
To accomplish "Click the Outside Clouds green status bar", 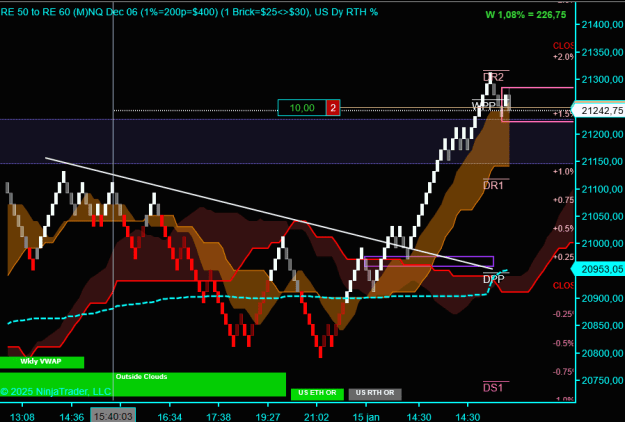I will pos(143,384).
